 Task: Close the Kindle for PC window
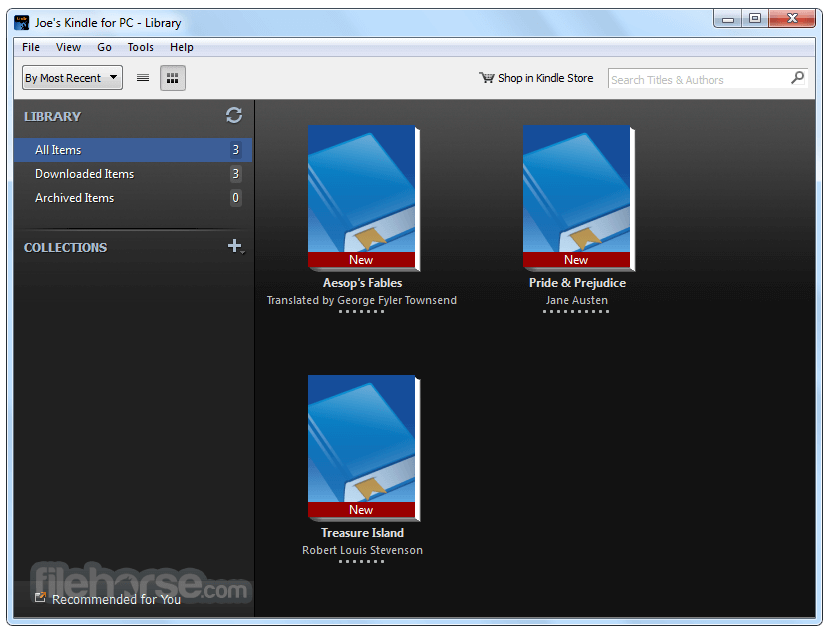pos(792,19)
